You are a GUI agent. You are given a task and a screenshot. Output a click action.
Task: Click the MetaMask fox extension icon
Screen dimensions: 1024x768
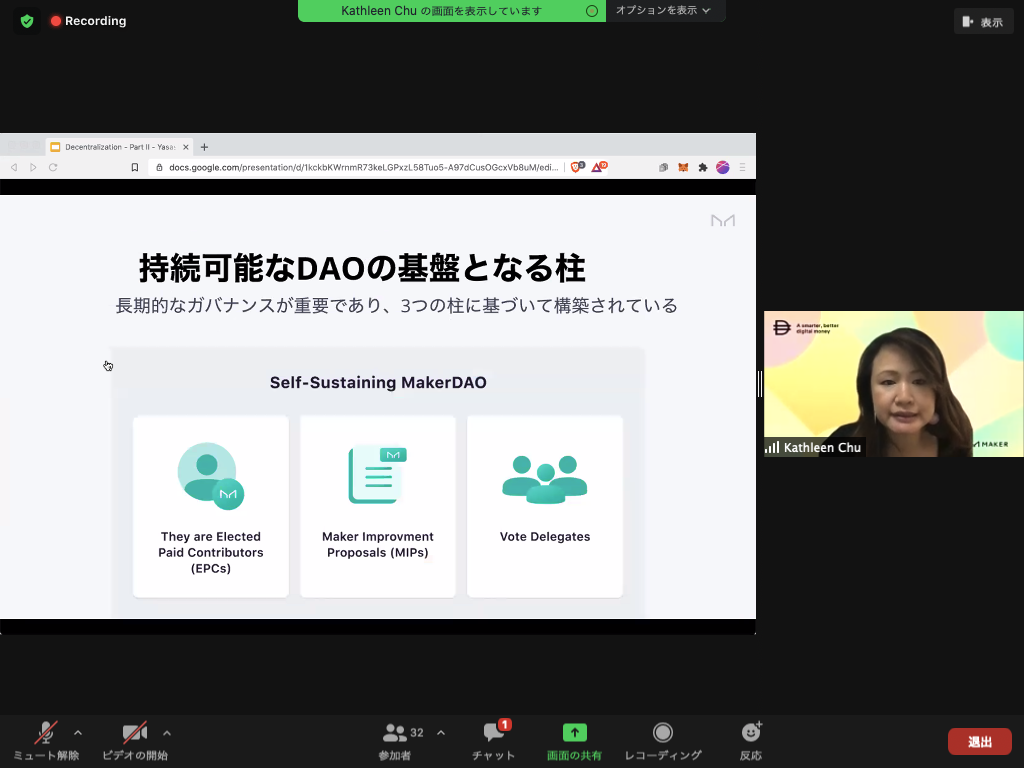683,167
